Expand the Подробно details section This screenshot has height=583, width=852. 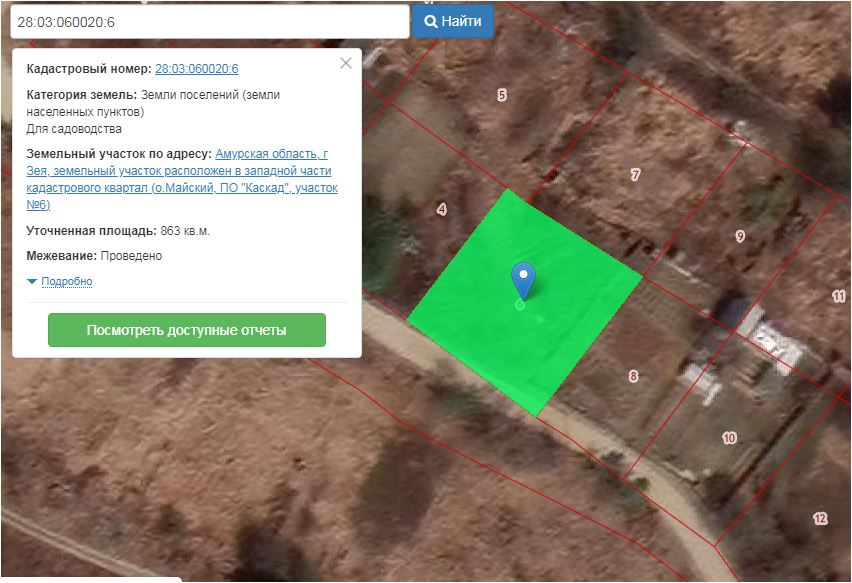pos(67,281)
